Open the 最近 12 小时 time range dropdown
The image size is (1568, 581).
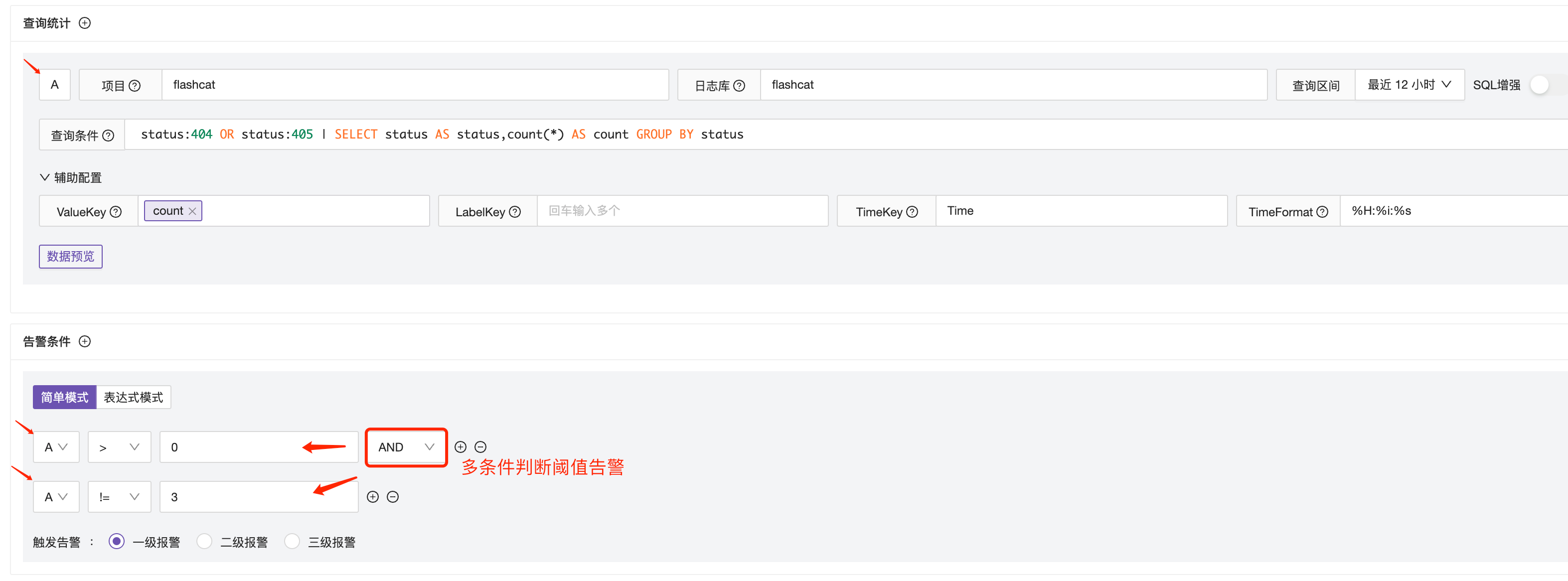1409,85
